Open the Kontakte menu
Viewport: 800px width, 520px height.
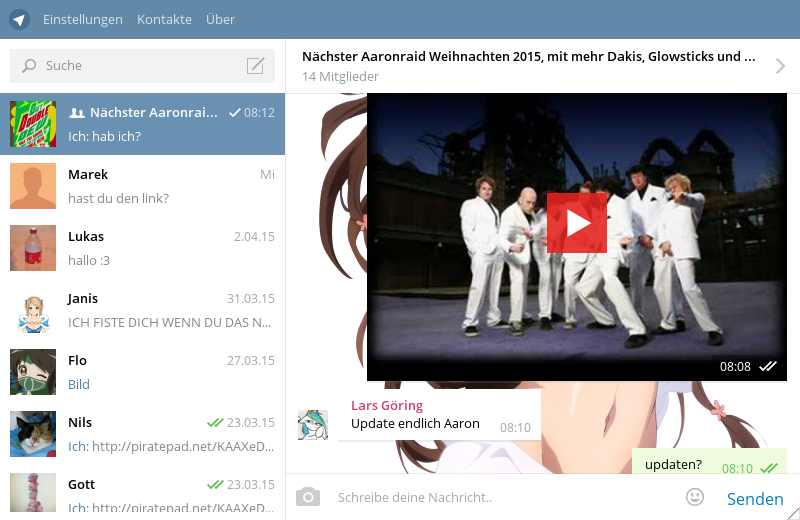pos(164,19)
